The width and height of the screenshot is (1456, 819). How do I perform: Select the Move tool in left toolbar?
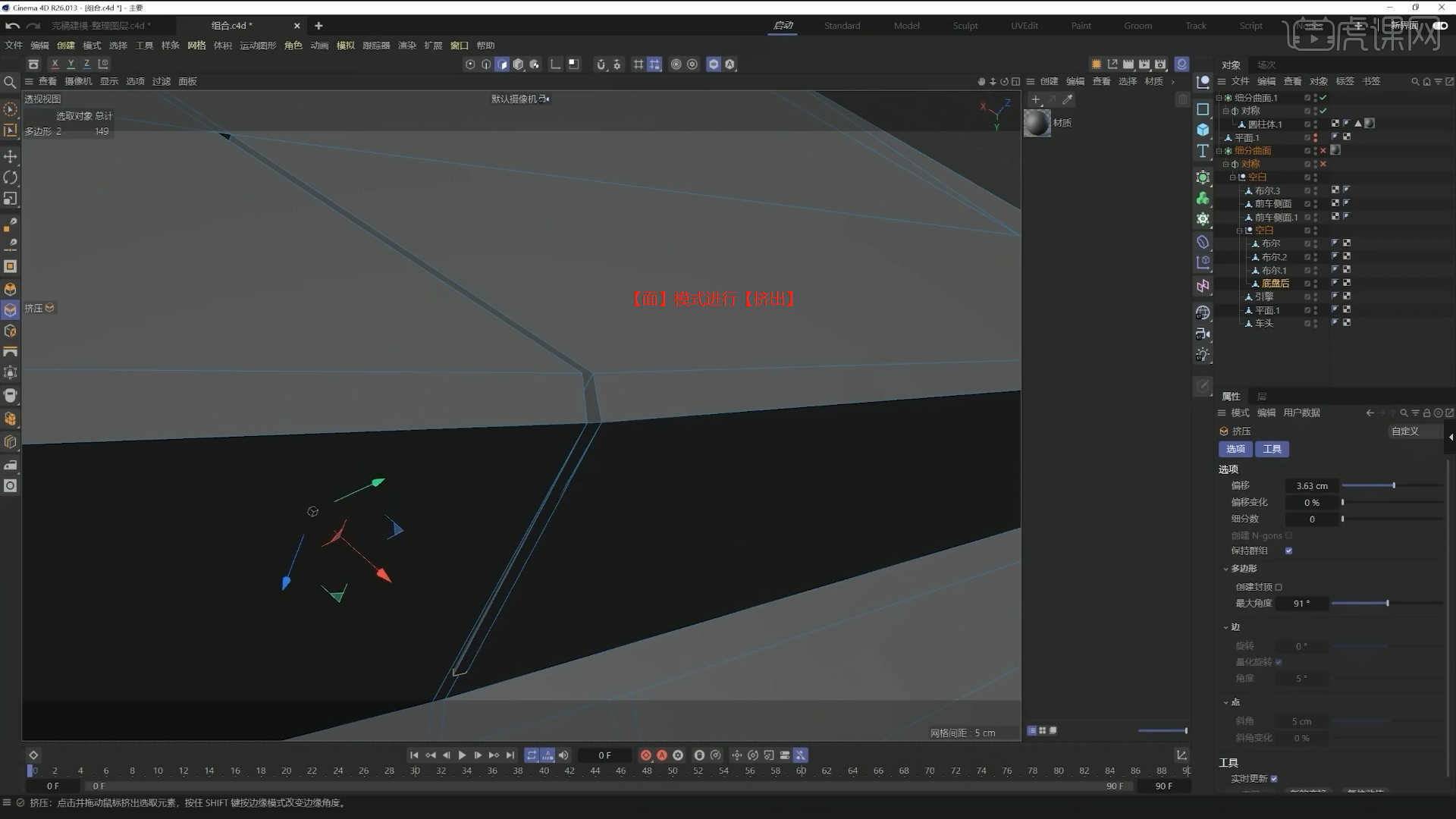pos(10,156)
